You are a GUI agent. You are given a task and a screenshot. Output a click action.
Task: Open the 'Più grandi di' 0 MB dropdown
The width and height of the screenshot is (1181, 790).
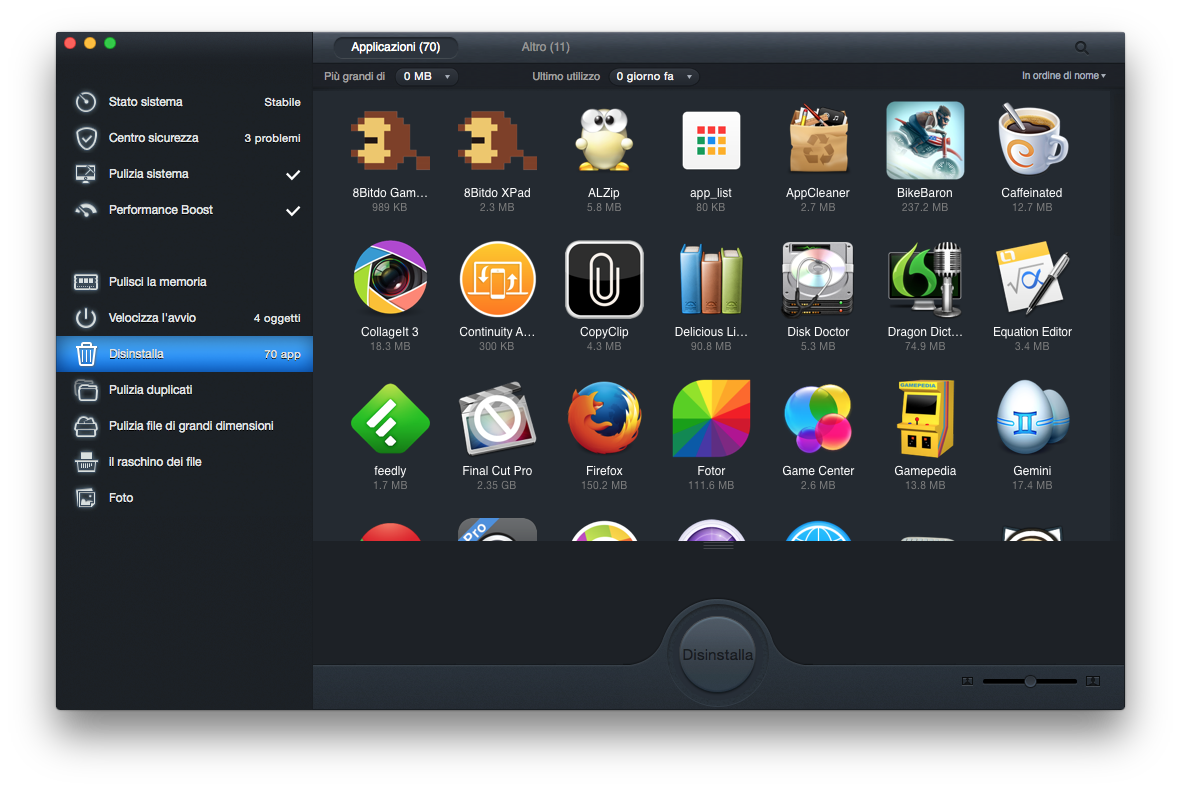[426, 76]
